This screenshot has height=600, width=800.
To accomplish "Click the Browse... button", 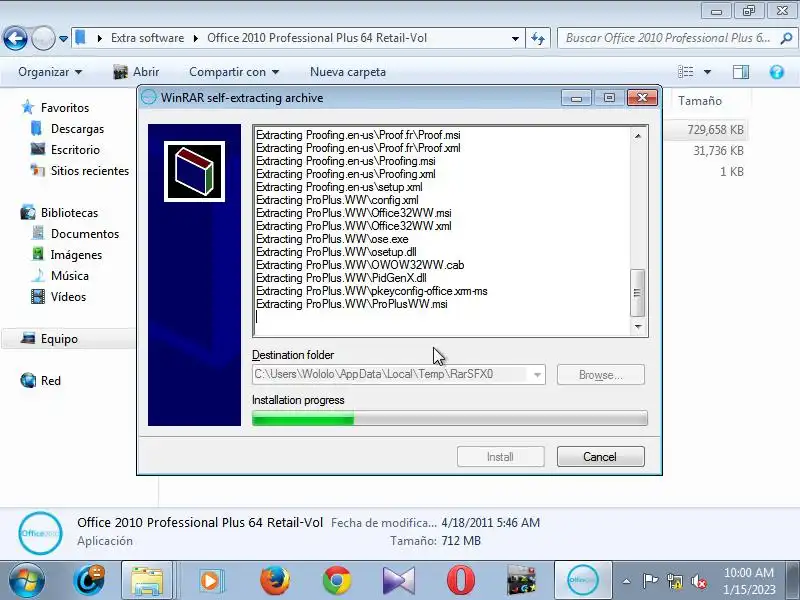I will coord(601,375).
